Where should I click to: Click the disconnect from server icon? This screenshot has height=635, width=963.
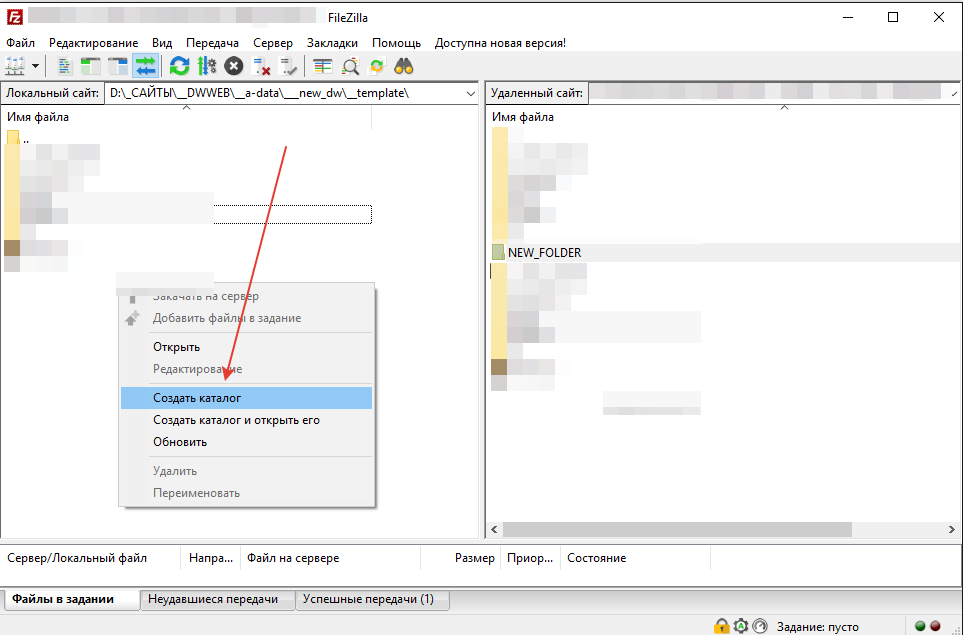click(x=262, y=66)
